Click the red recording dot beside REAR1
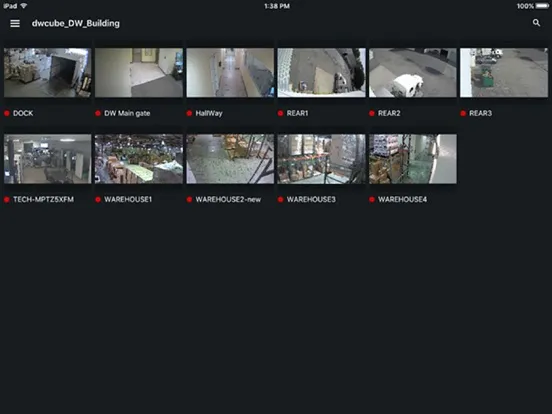The width and height of the screenshot is (552, 414). (x=280, y=113)
